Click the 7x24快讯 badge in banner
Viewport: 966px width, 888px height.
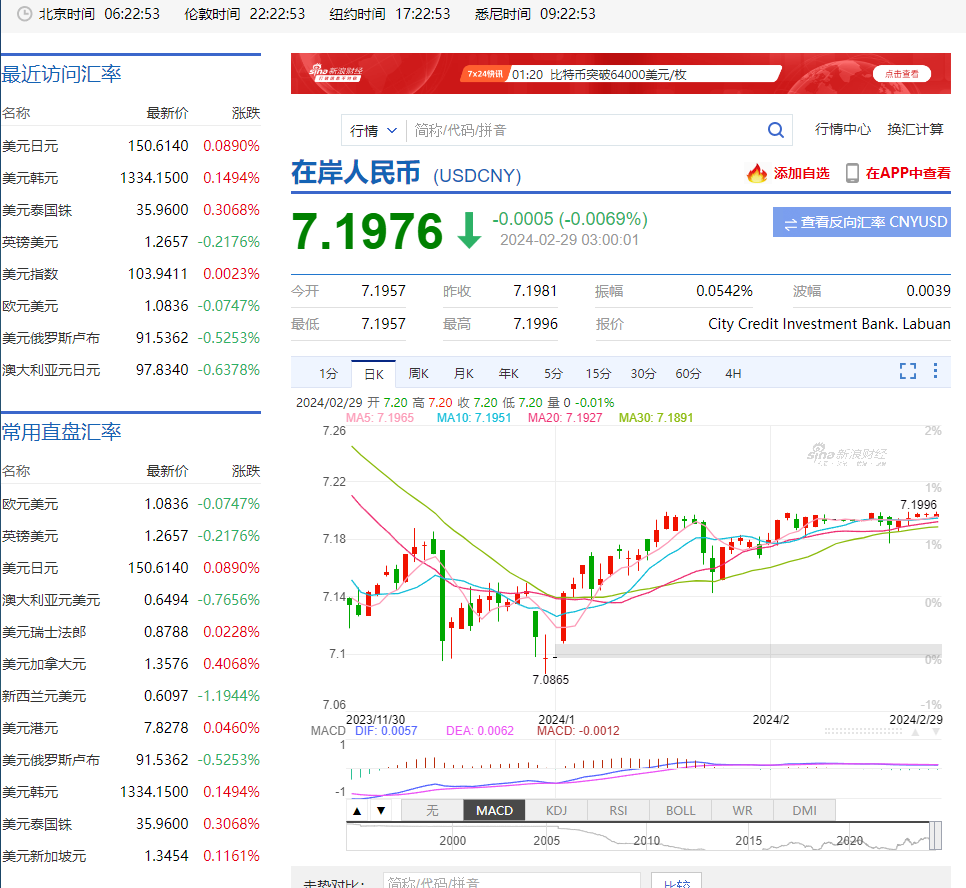485,74
